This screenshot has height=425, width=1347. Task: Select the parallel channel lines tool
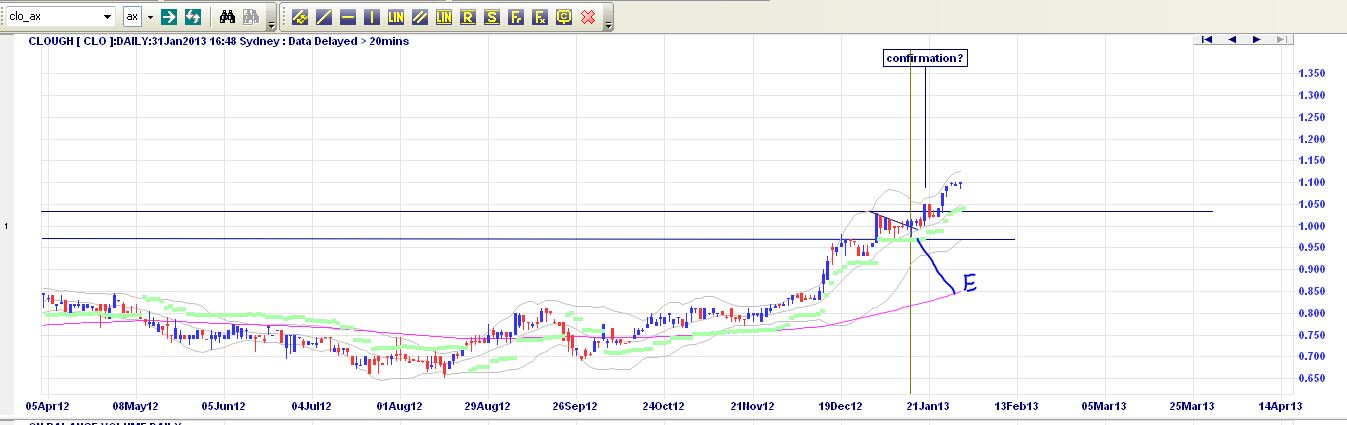pyautogui.click(x=420, y=17)
